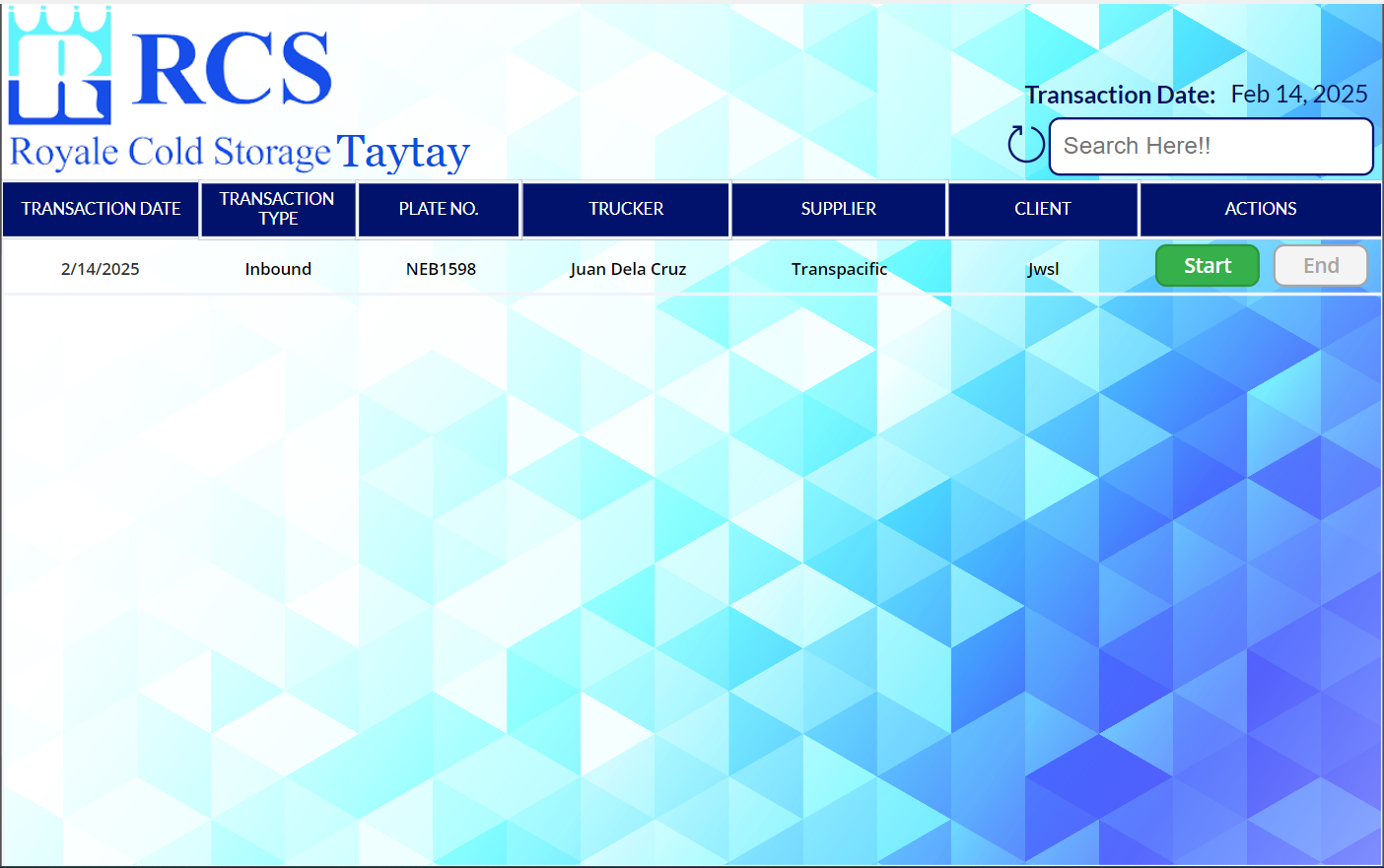This screenshot has width=1384, height=868.
Task: Click the Royale Cold Storage Taytay title
Action: [x=240, y=153]
